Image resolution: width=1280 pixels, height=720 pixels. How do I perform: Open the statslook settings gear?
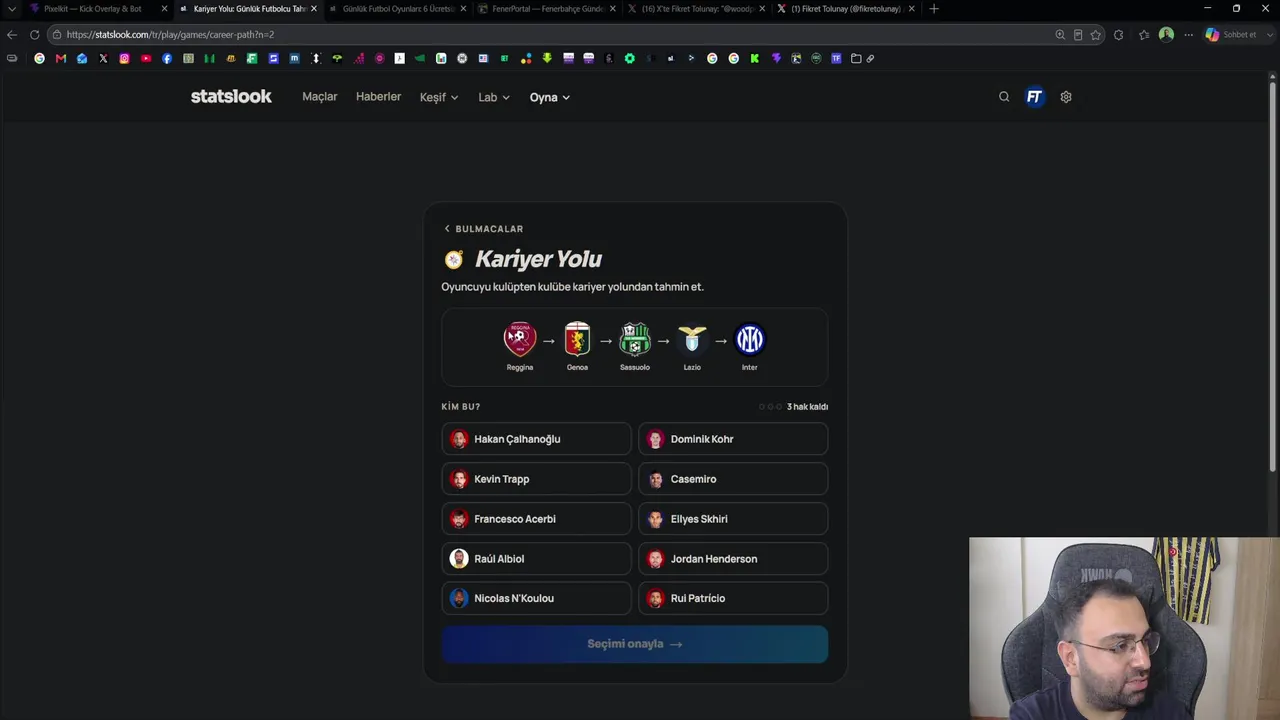tap(1066, 97)
